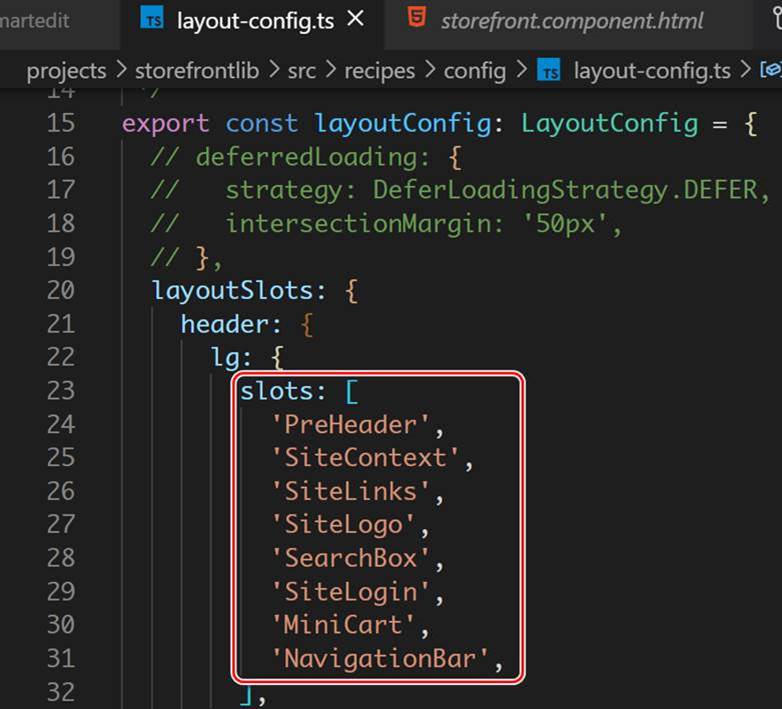Expand chevron after 'storefrontlib' breadcrumb
This screenshot has height=709, width=782.
pos(274,70)
